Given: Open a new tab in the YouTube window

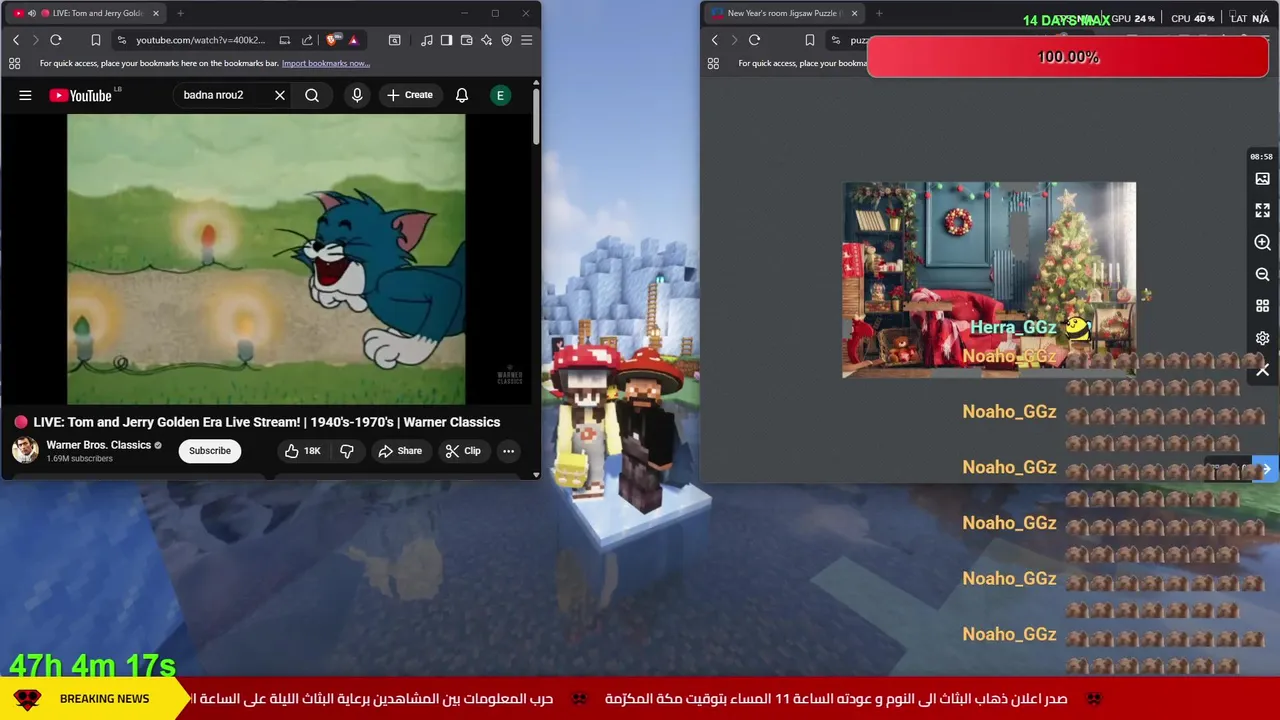Looking at the screenshot, I should 180,13.
